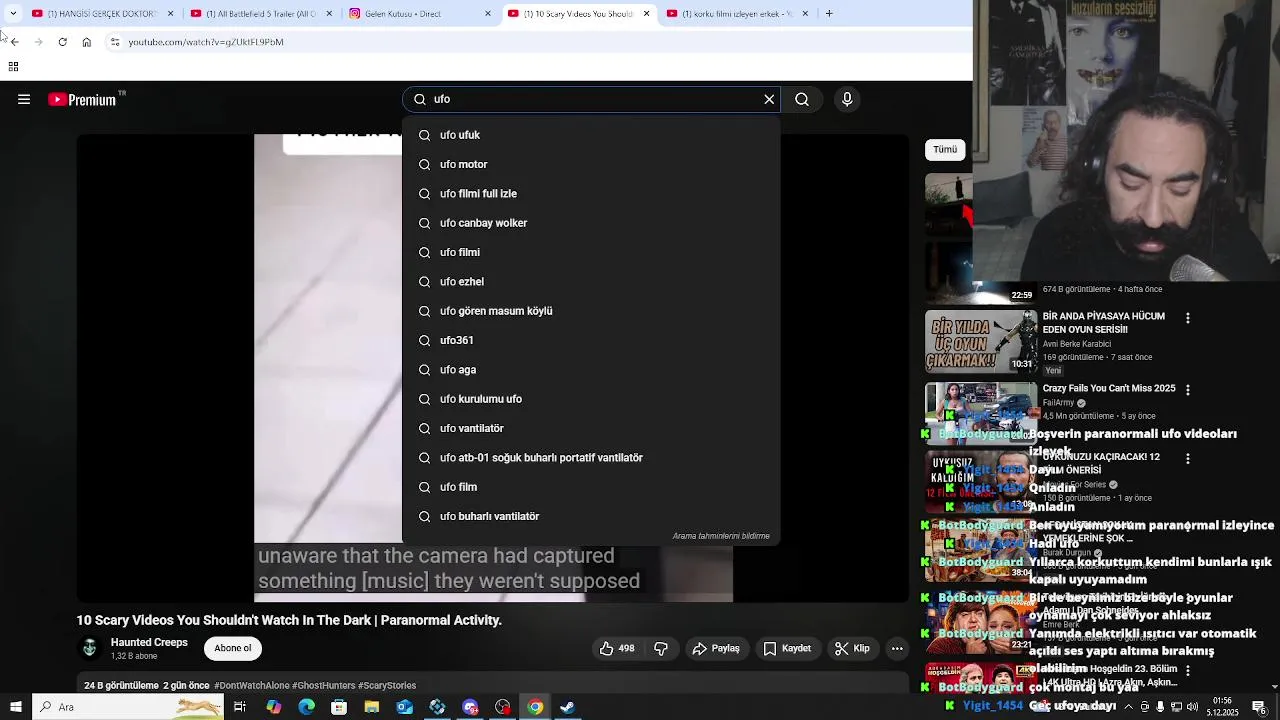Open the Paylaş share button

716,648
